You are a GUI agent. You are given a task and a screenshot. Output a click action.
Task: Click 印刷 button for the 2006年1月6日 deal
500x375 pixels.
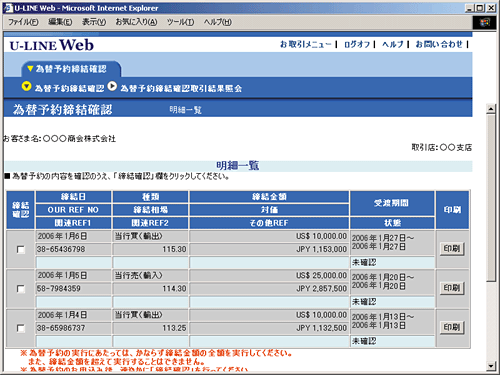(452, 249)
